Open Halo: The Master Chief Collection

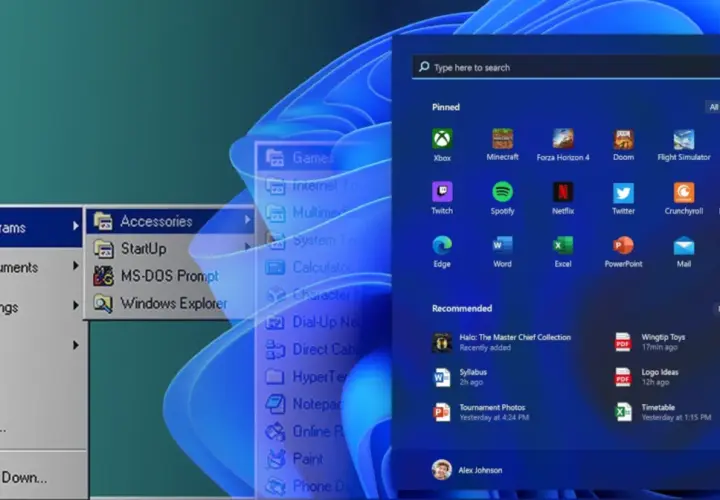click(501, 342)
